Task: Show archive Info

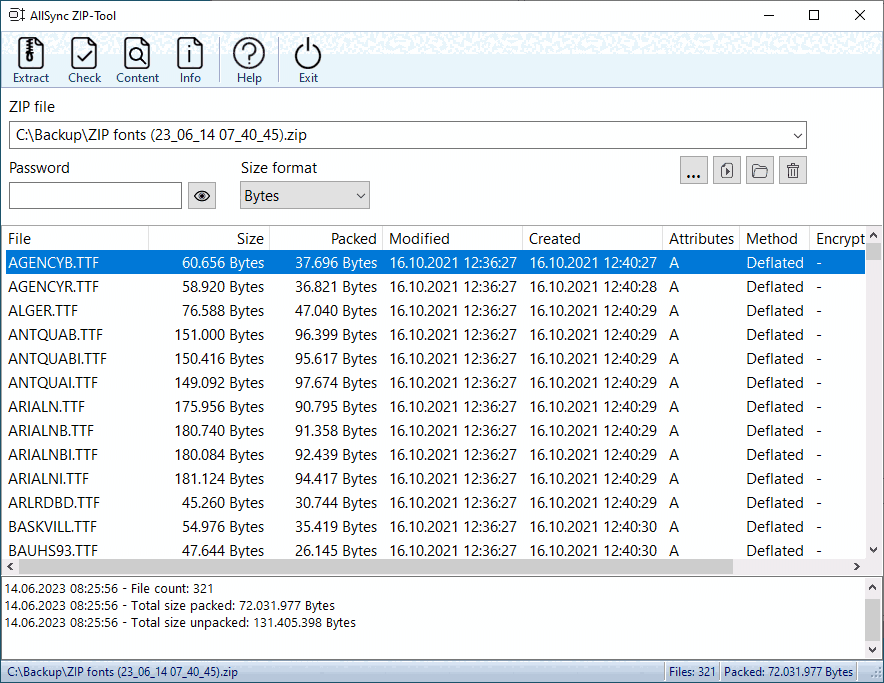Action: tap(189, 60)
